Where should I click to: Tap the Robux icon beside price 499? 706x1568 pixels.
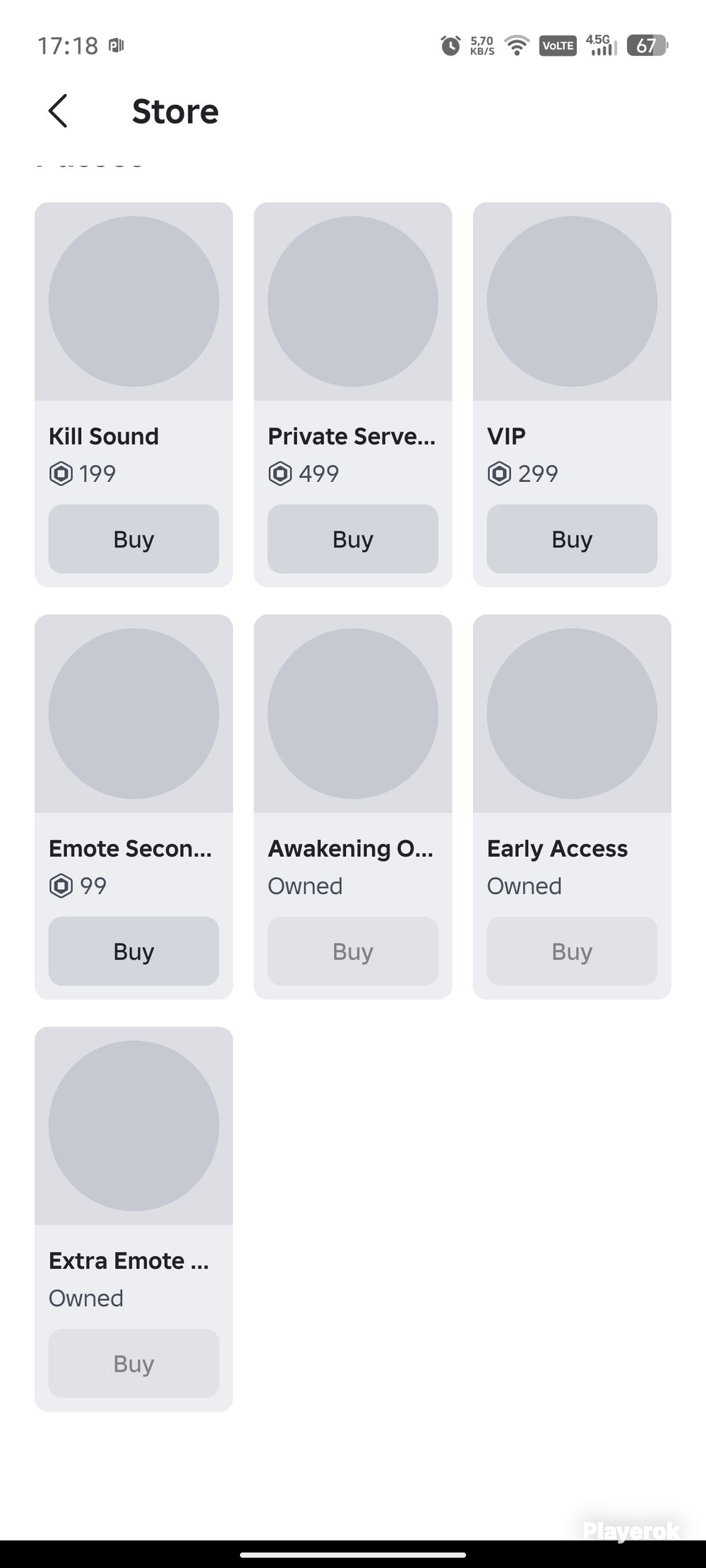click(x=280, y=474)
